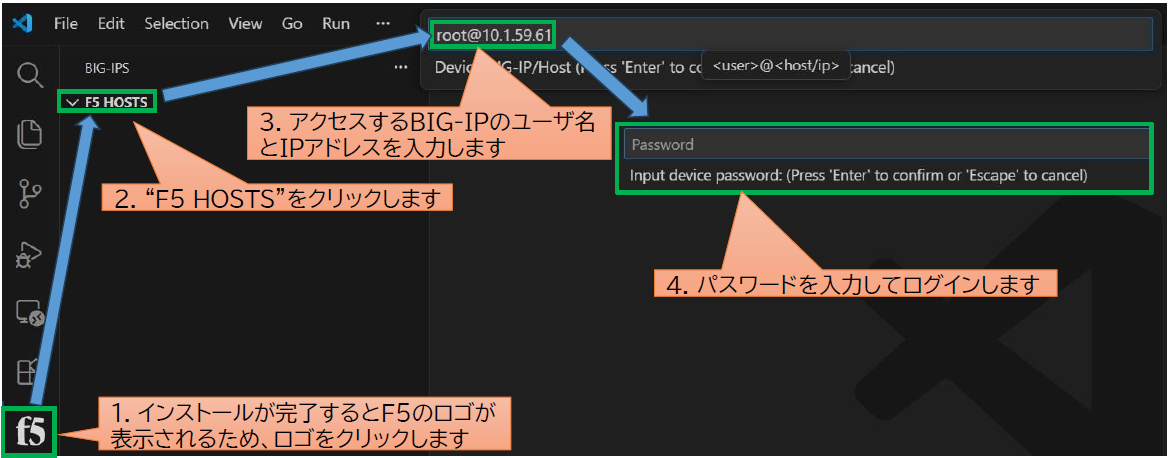Open the View menu
Viewport: 1168px width, 458px height.
(x=245, y=23)
